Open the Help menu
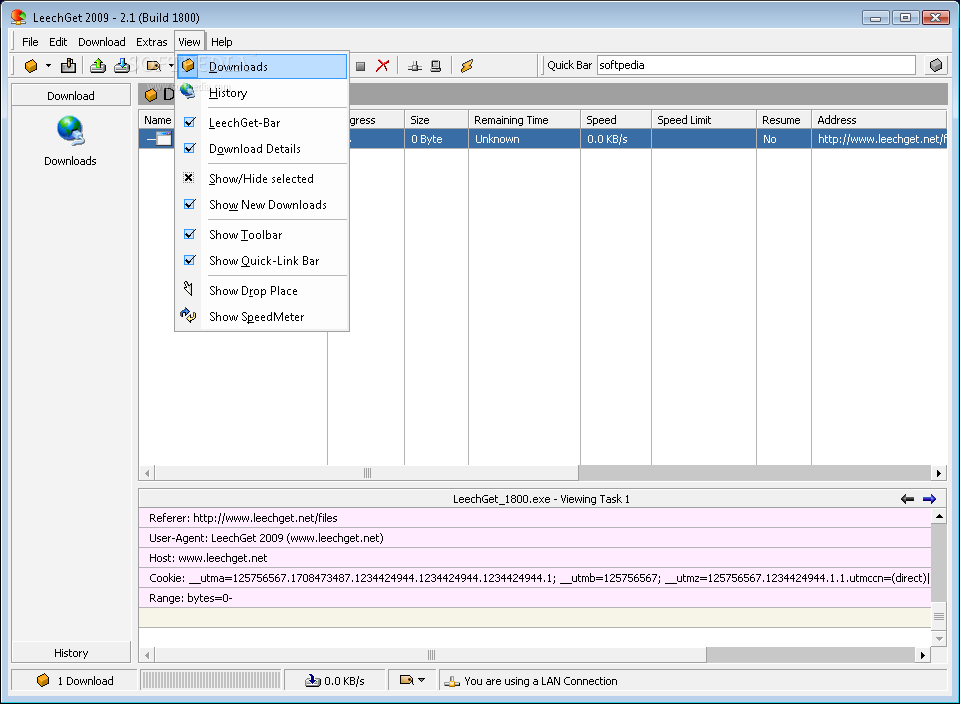Viewport: 960px width, 704px height. tap(222, 42)
